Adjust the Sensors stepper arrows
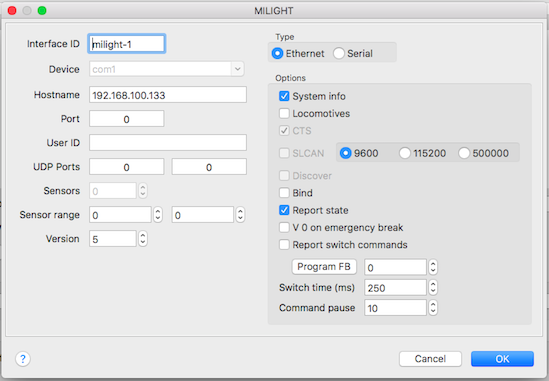 coord(143,191)
